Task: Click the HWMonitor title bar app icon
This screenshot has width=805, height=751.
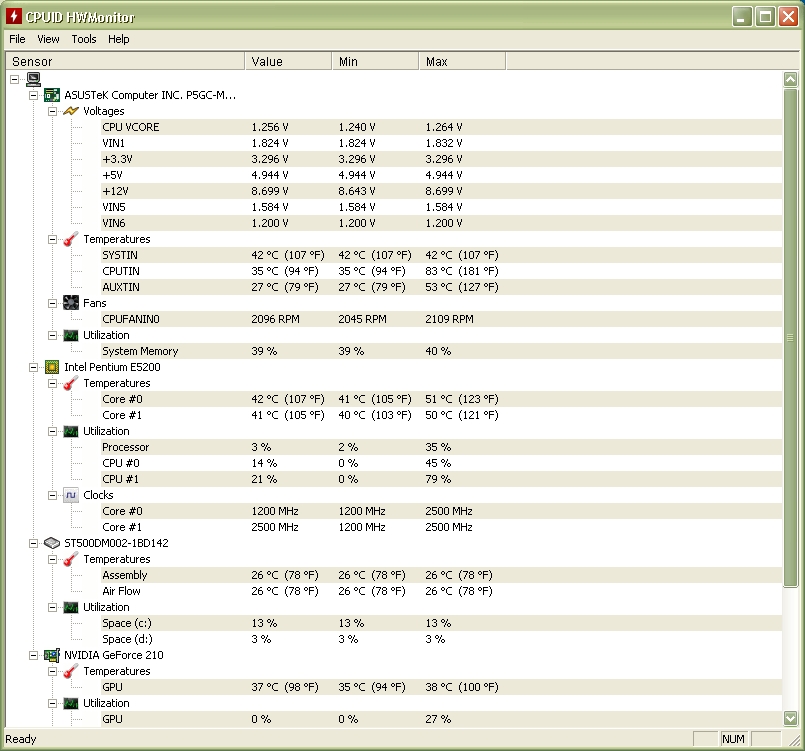Action: click(x=14, y=16)
